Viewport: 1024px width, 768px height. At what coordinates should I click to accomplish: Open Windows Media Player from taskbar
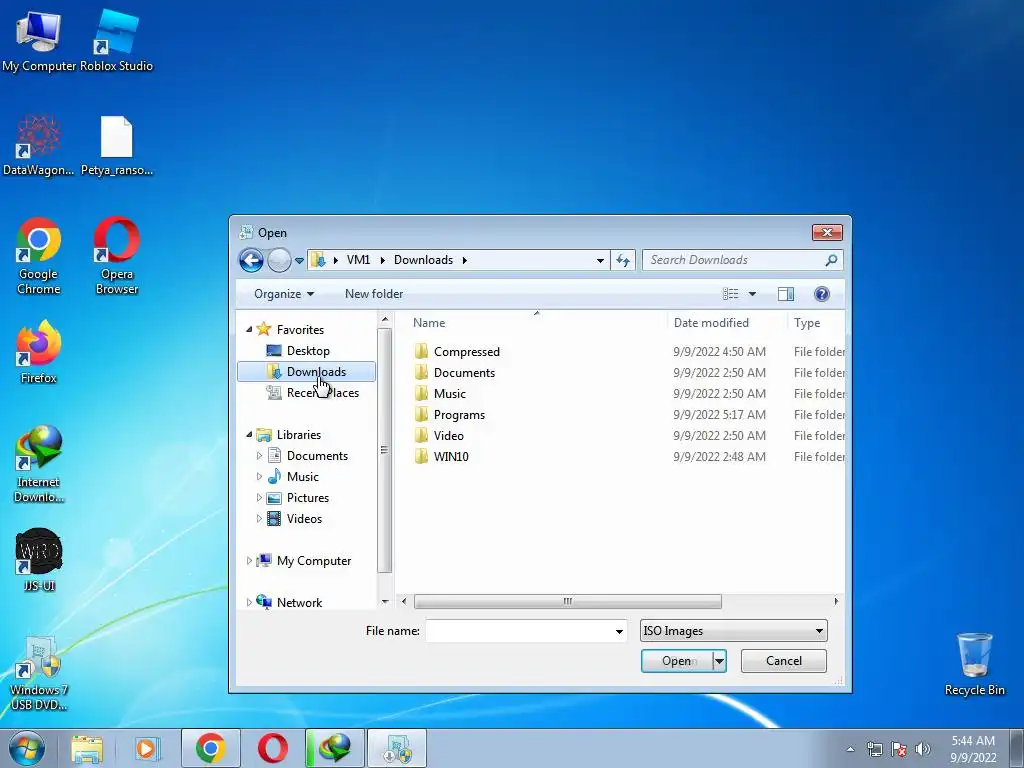[147, 748]
